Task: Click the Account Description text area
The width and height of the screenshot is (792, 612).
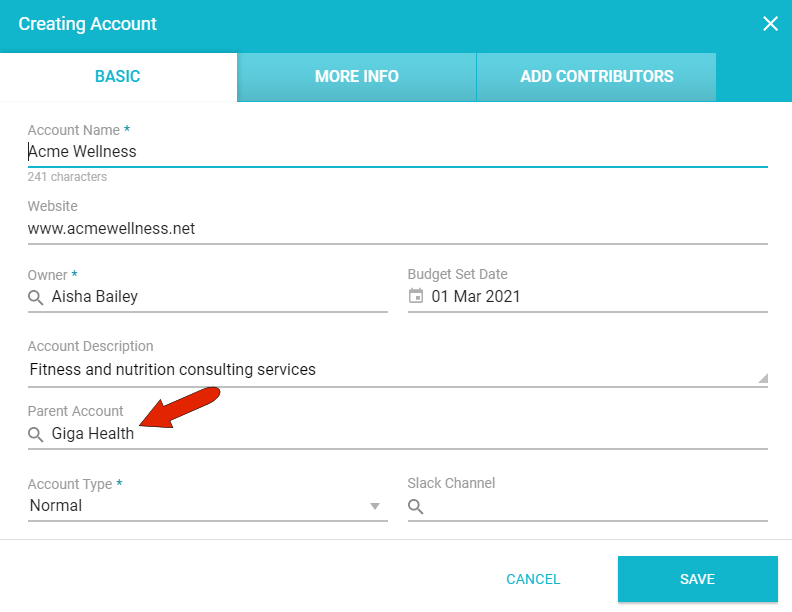Action: [x=388, y=370]
